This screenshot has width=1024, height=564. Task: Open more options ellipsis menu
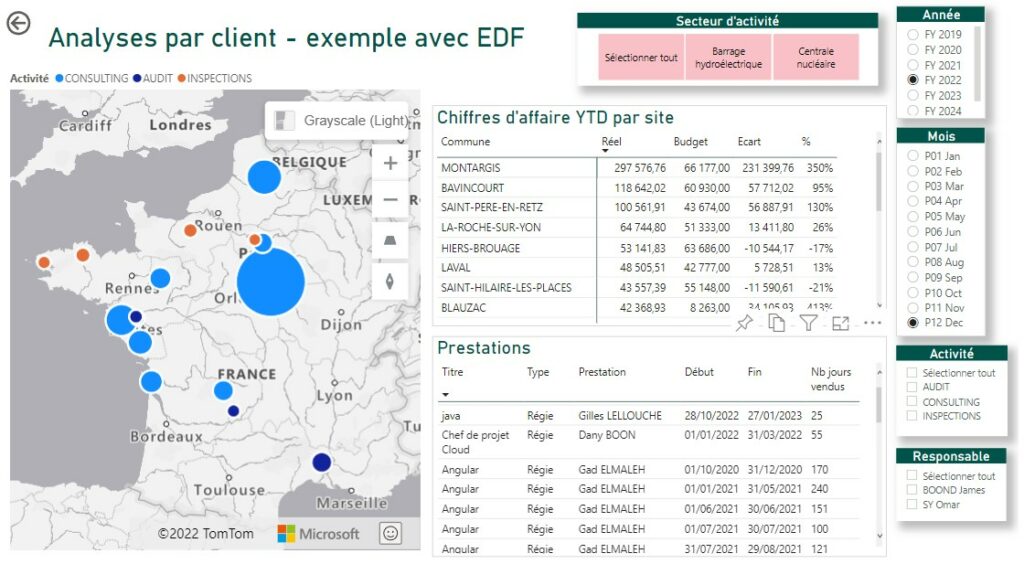pos(872,323)
